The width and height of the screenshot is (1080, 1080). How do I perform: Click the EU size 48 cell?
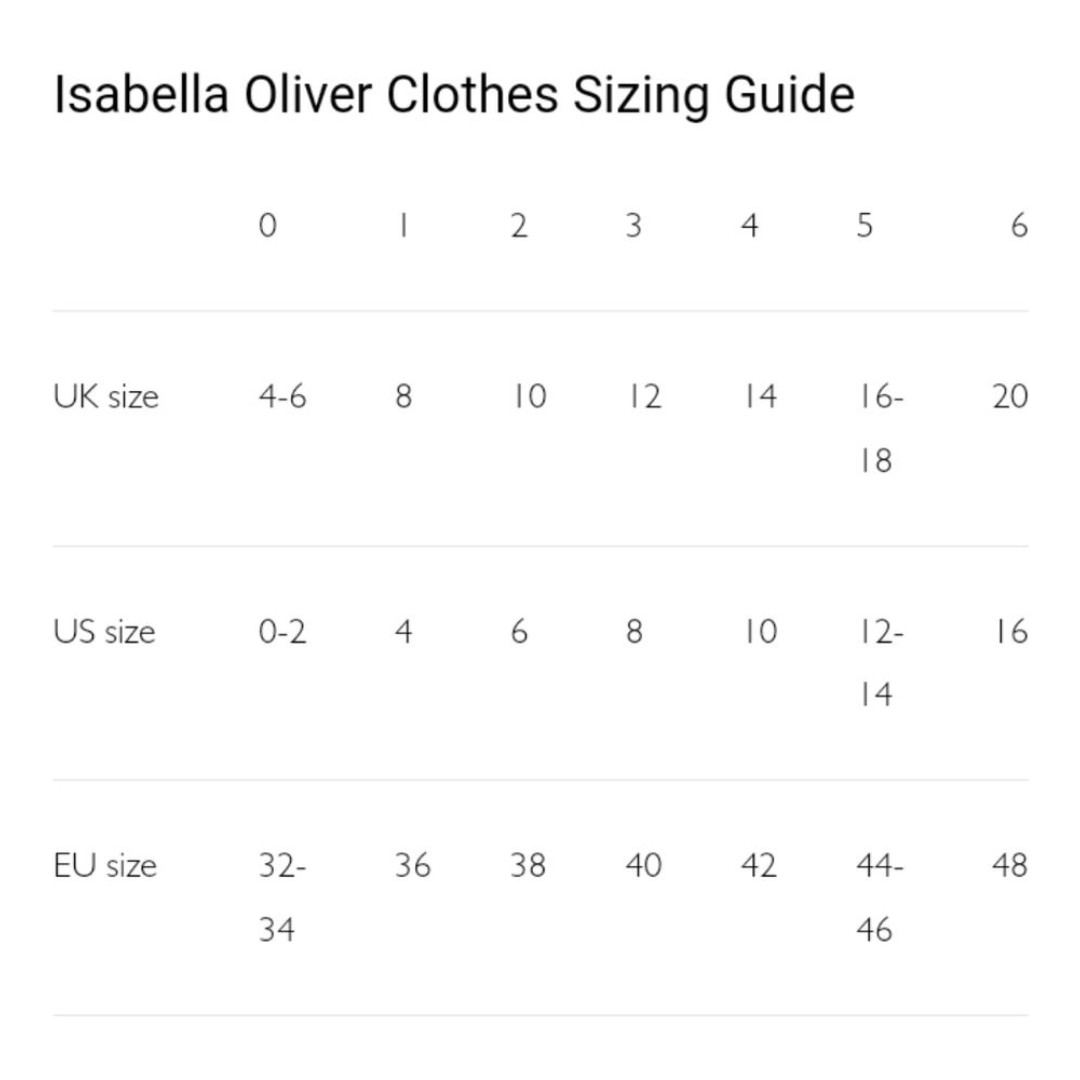1010,866
